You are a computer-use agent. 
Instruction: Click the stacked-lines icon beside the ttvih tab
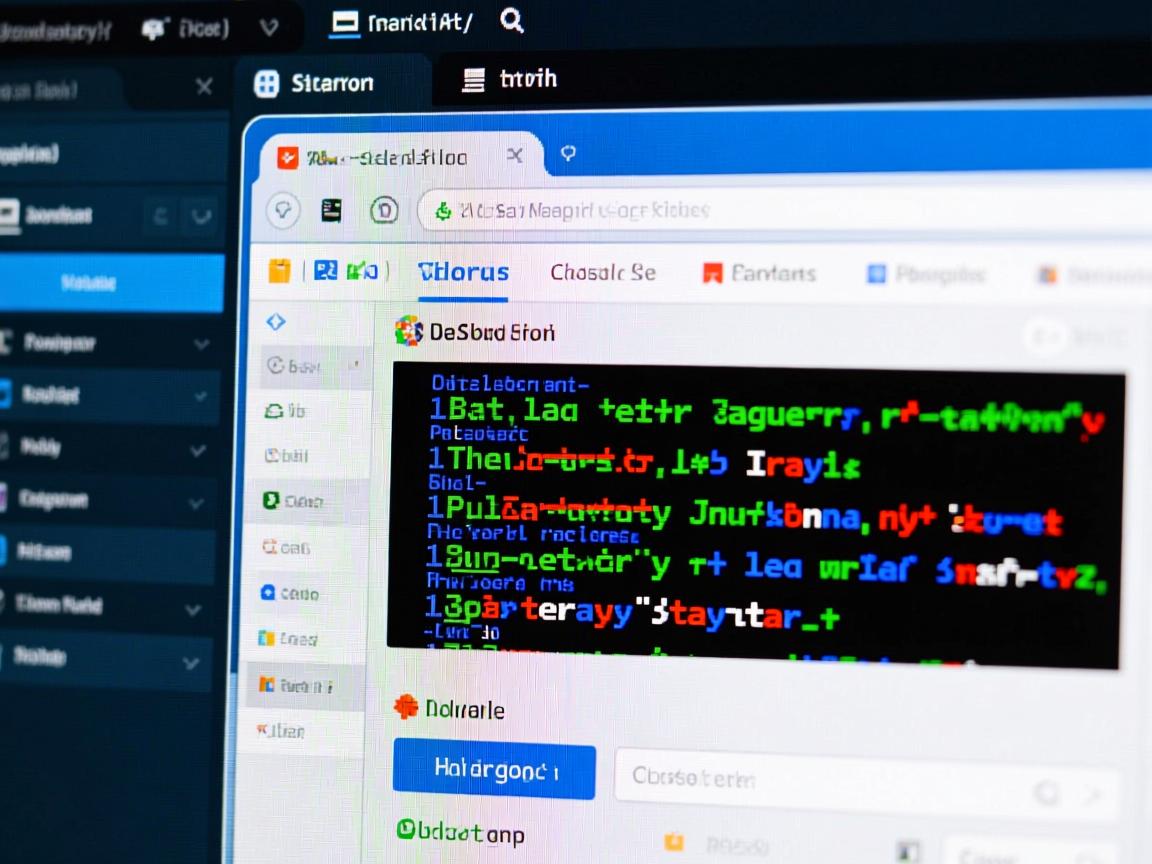(473, 80)
